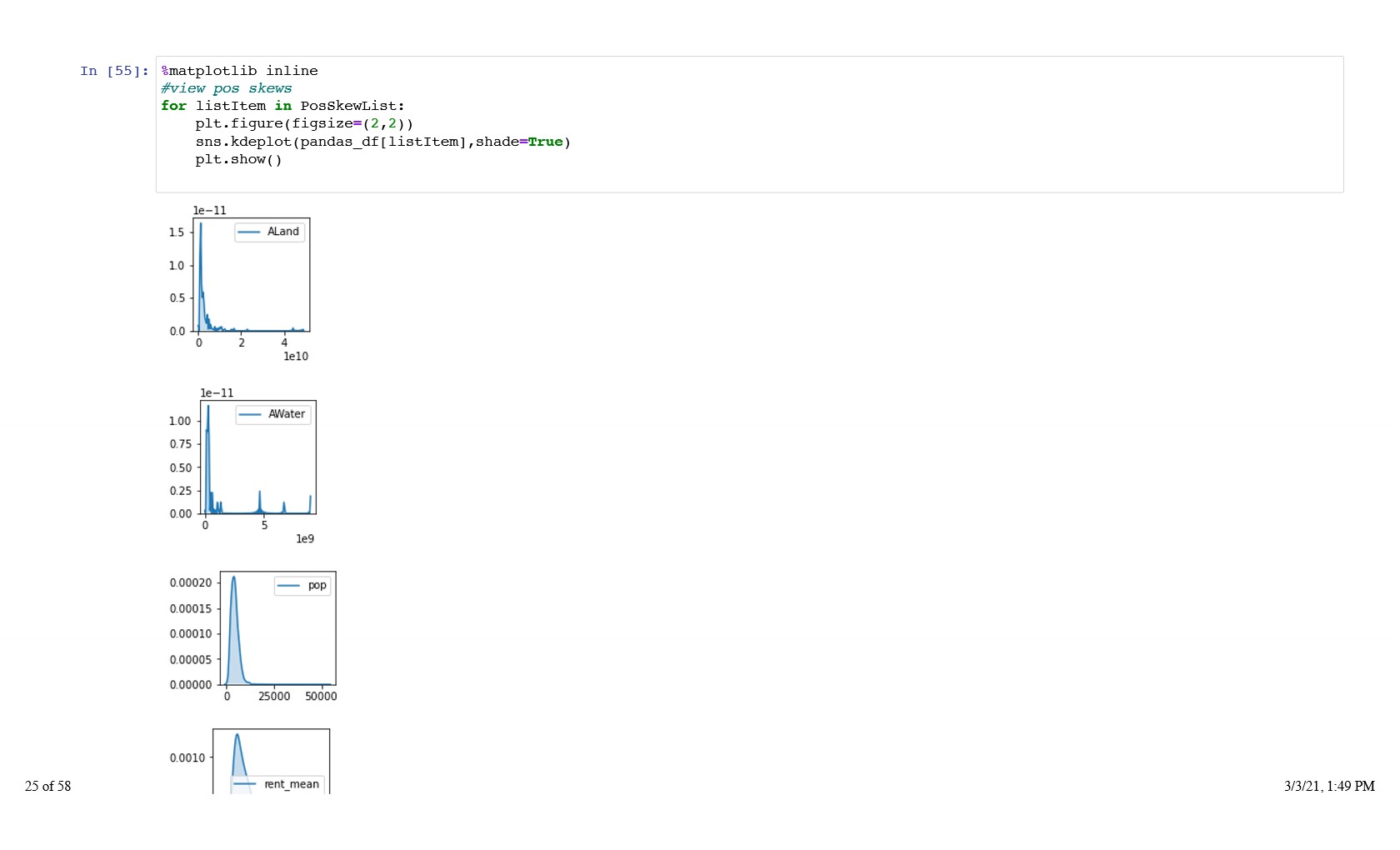Image resolution: width=1400 pixels, height=850 pixels.
Task: Click the In [55] cell prompt
Action: [x=114, y=72]
